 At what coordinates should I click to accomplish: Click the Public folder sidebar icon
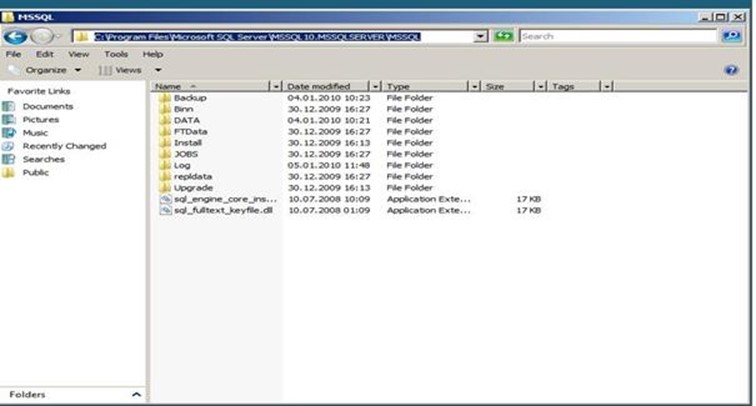point(9,173)
